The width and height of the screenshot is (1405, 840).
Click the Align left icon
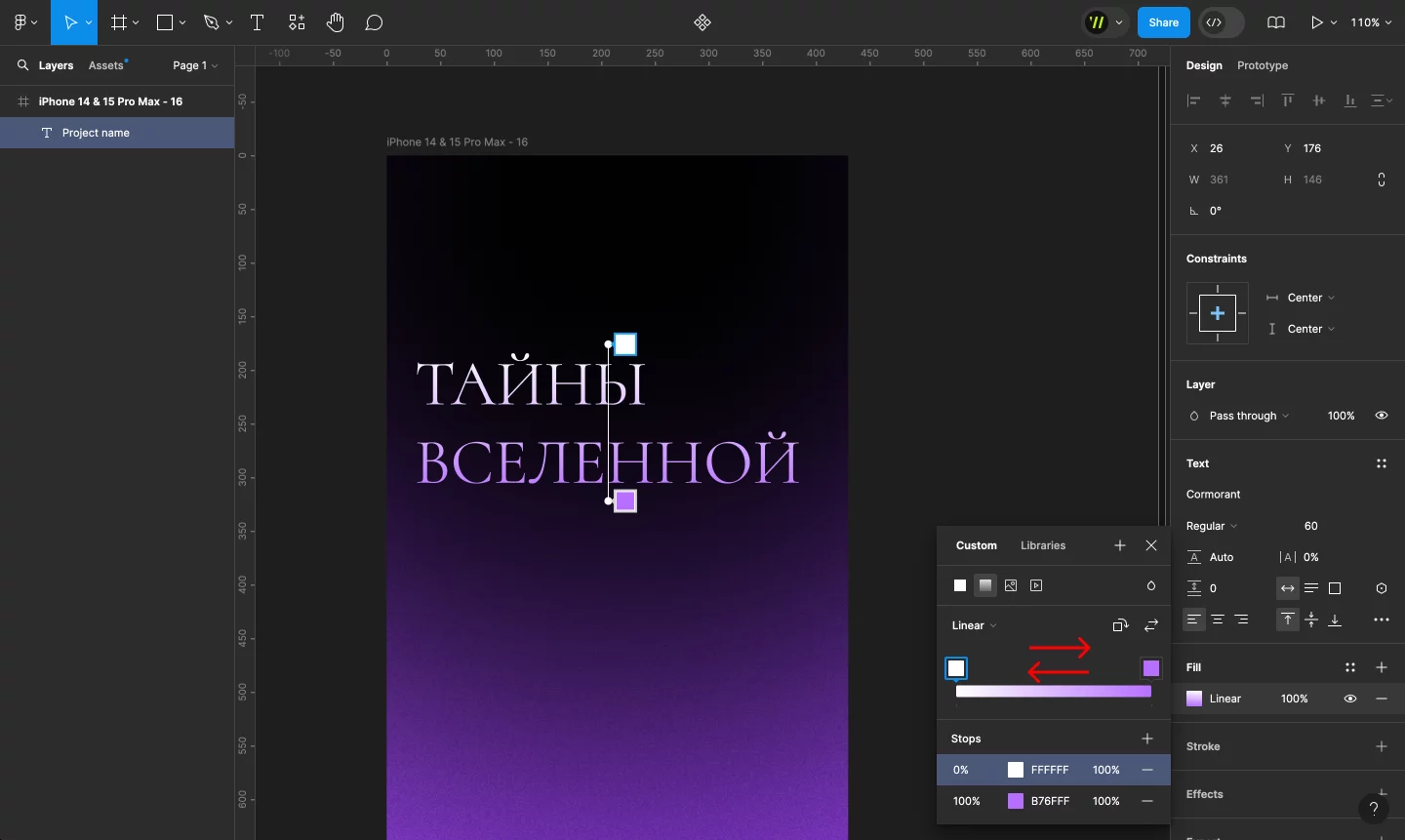[1194, 100]
